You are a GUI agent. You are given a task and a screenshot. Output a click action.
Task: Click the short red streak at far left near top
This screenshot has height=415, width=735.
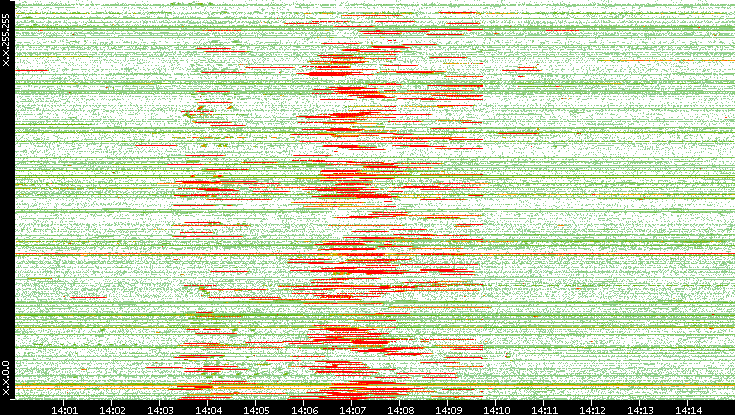30,70
